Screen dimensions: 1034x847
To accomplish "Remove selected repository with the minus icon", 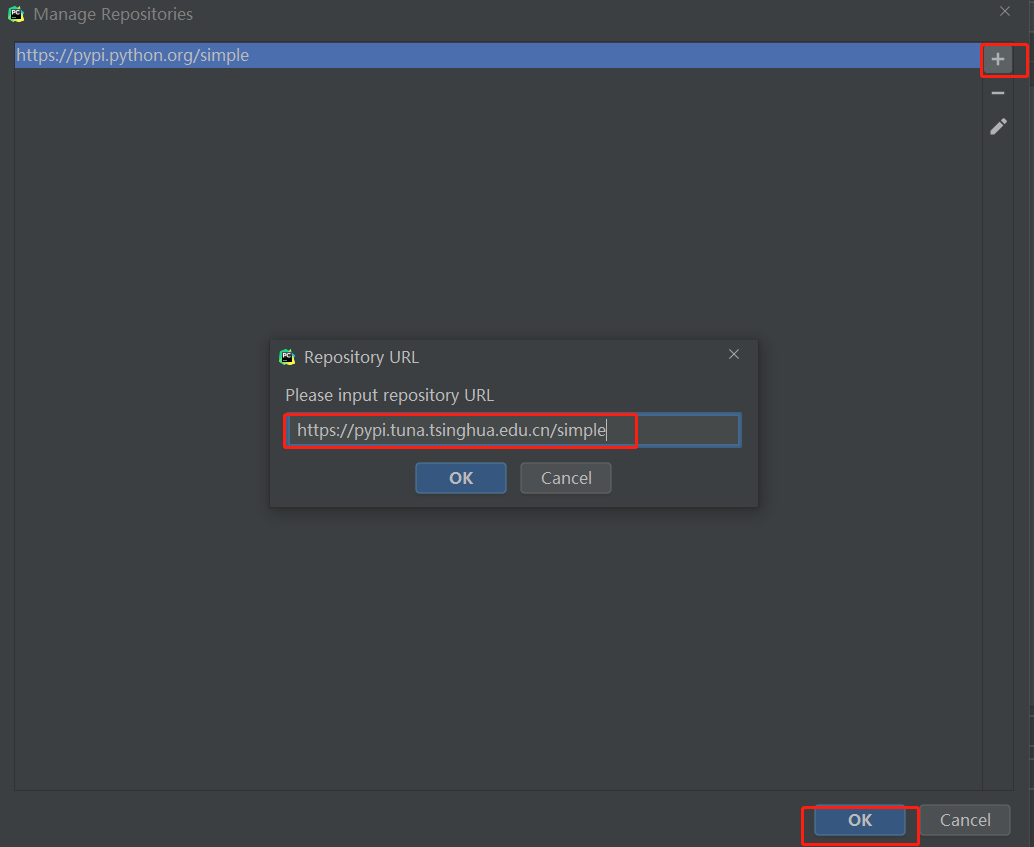I will (998, 93).
